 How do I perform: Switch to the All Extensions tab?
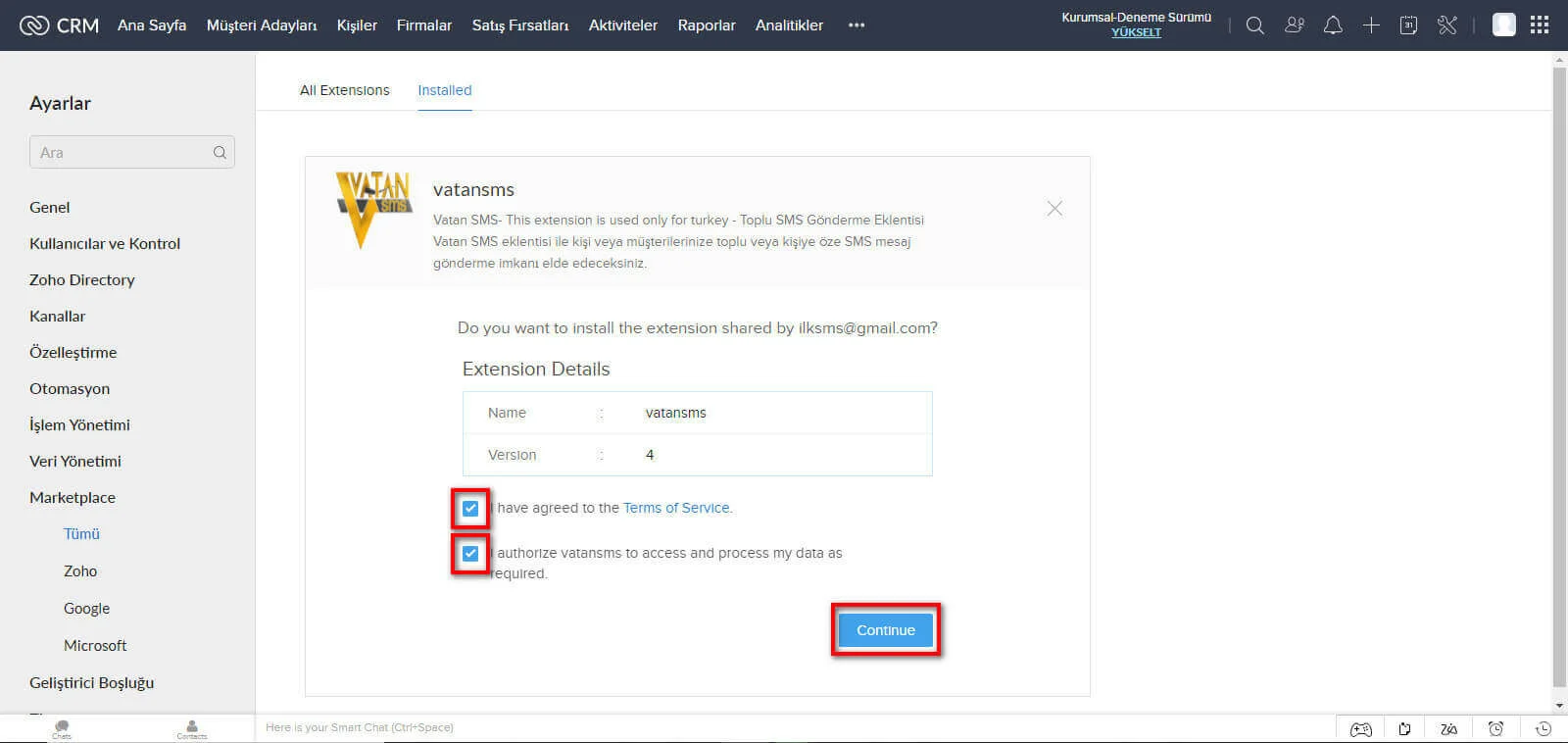click(345, 90)
